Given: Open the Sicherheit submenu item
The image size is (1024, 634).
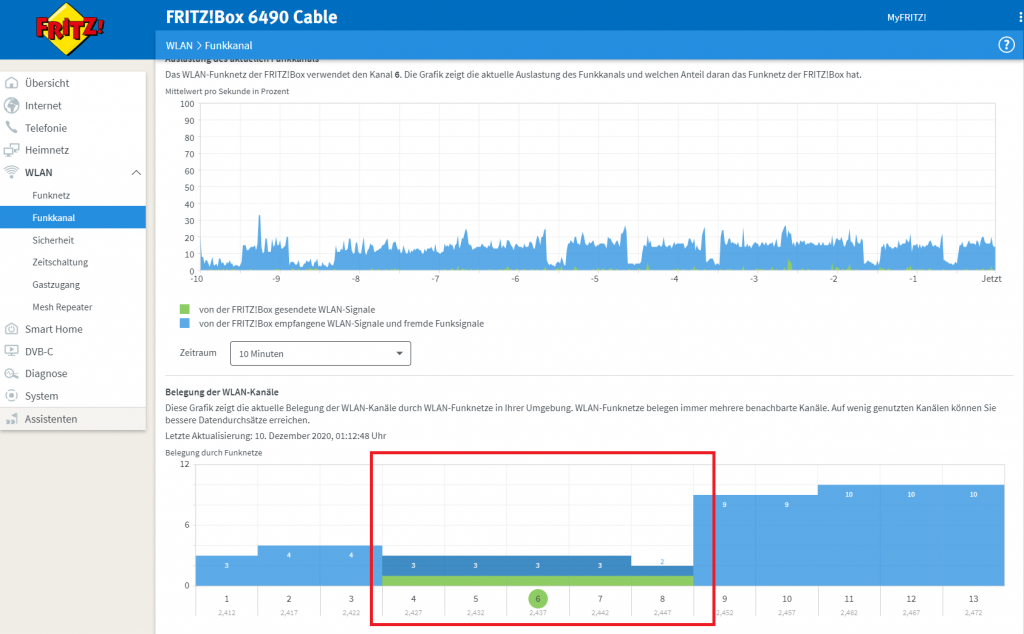Looking at the screenshot, I should point(53,240).
